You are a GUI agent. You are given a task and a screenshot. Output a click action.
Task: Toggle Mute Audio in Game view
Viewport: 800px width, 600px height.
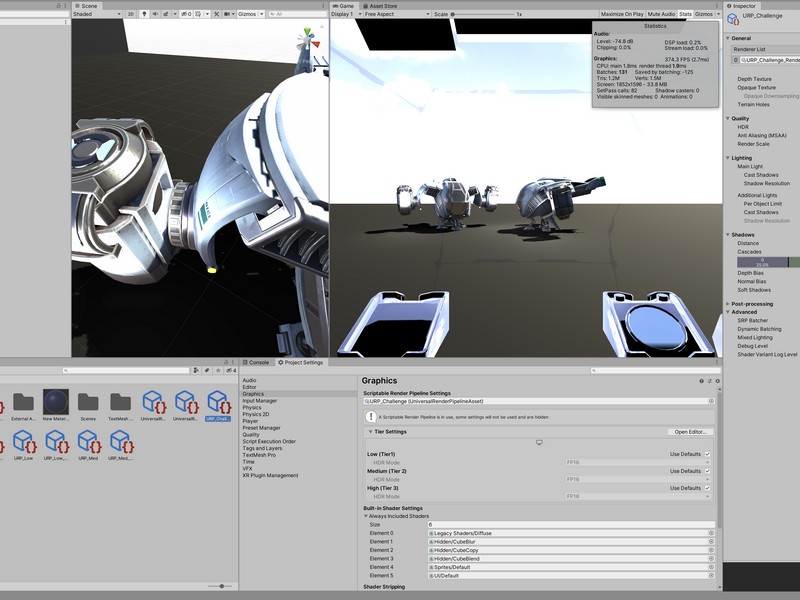pos(661,14)
